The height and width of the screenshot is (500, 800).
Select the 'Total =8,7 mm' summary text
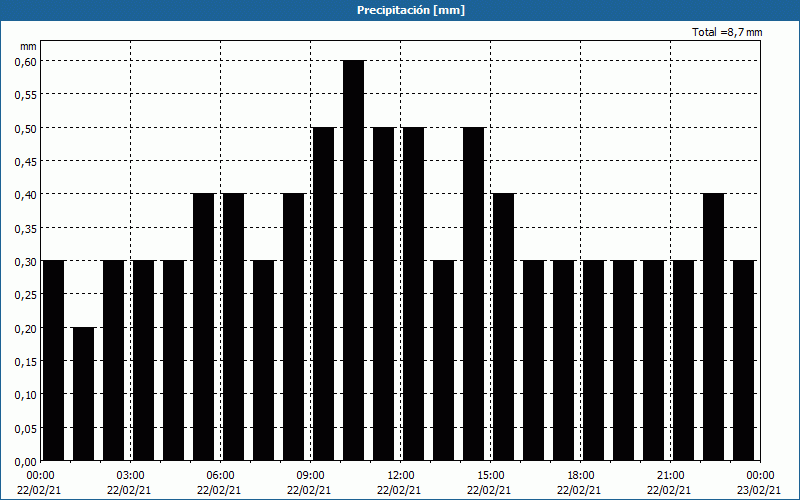[x=727, y=32]
